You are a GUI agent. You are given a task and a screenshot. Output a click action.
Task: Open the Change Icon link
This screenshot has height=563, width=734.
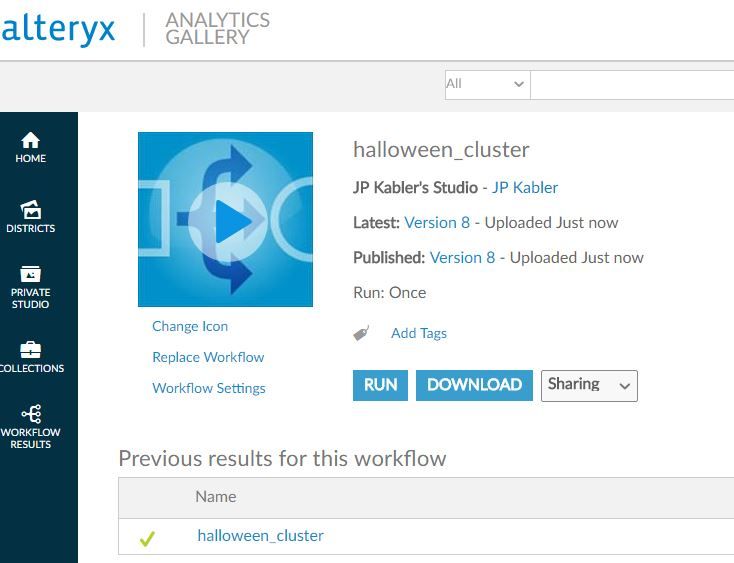click(190, 326)
